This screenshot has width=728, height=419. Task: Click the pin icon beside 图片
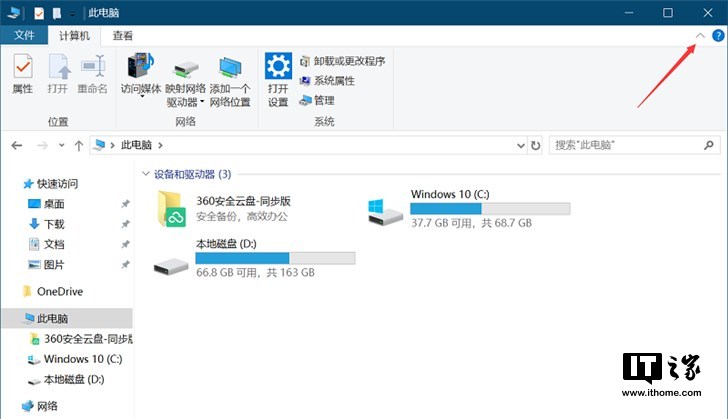[125, 265]
